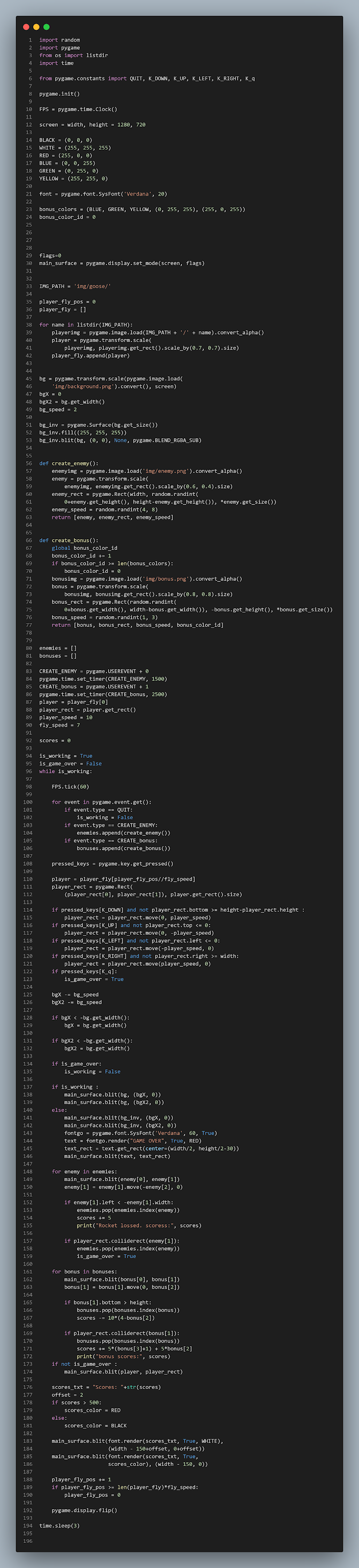
Task: Select line number 56 in the gutter
Action: tap(29, 463)
